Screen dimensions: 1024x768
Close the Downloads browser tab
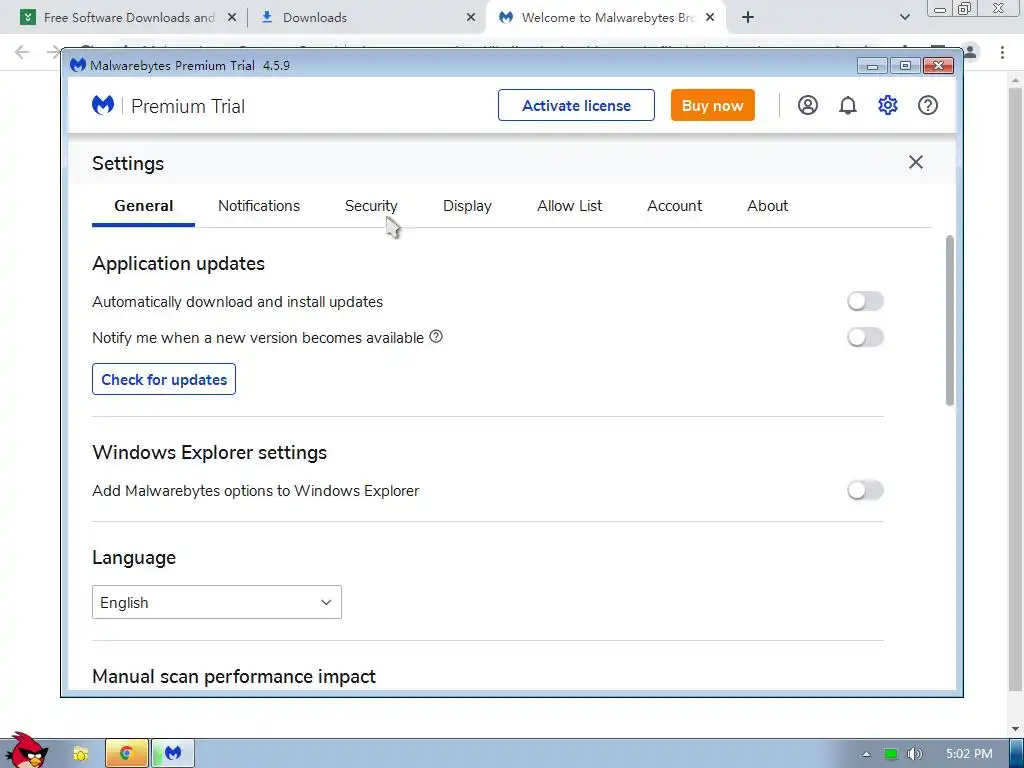pos(471,18)
